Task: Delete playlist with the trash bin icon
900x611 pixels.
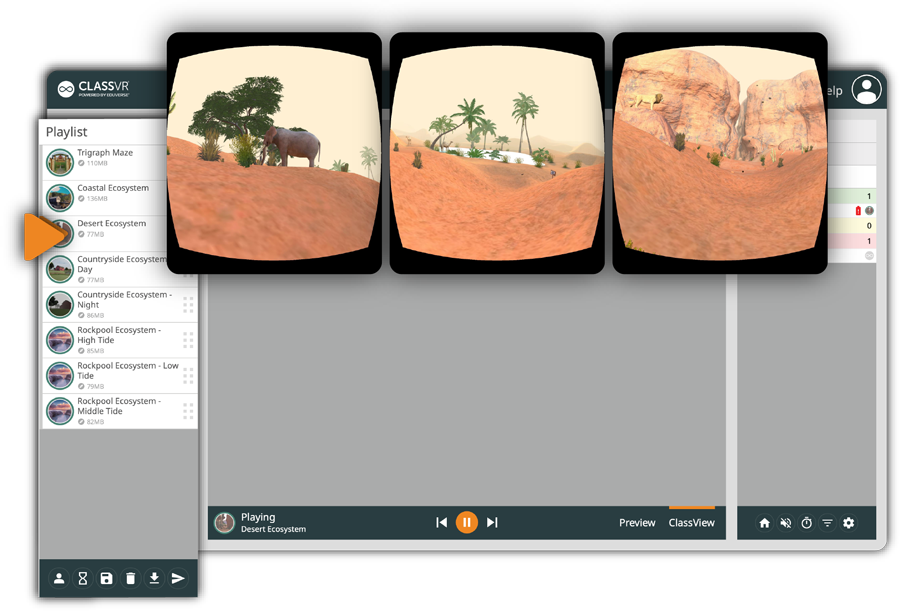Action: [x=130, y=578]
